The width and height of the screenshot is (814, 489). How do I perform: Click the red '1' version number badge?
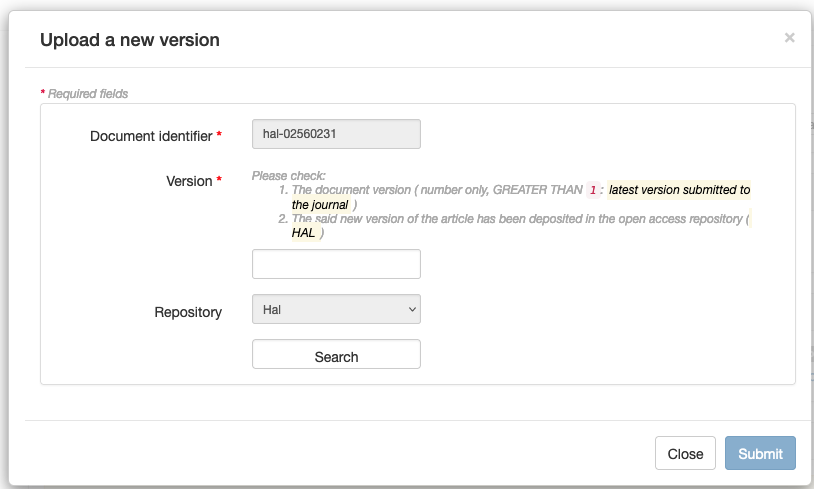592,190
